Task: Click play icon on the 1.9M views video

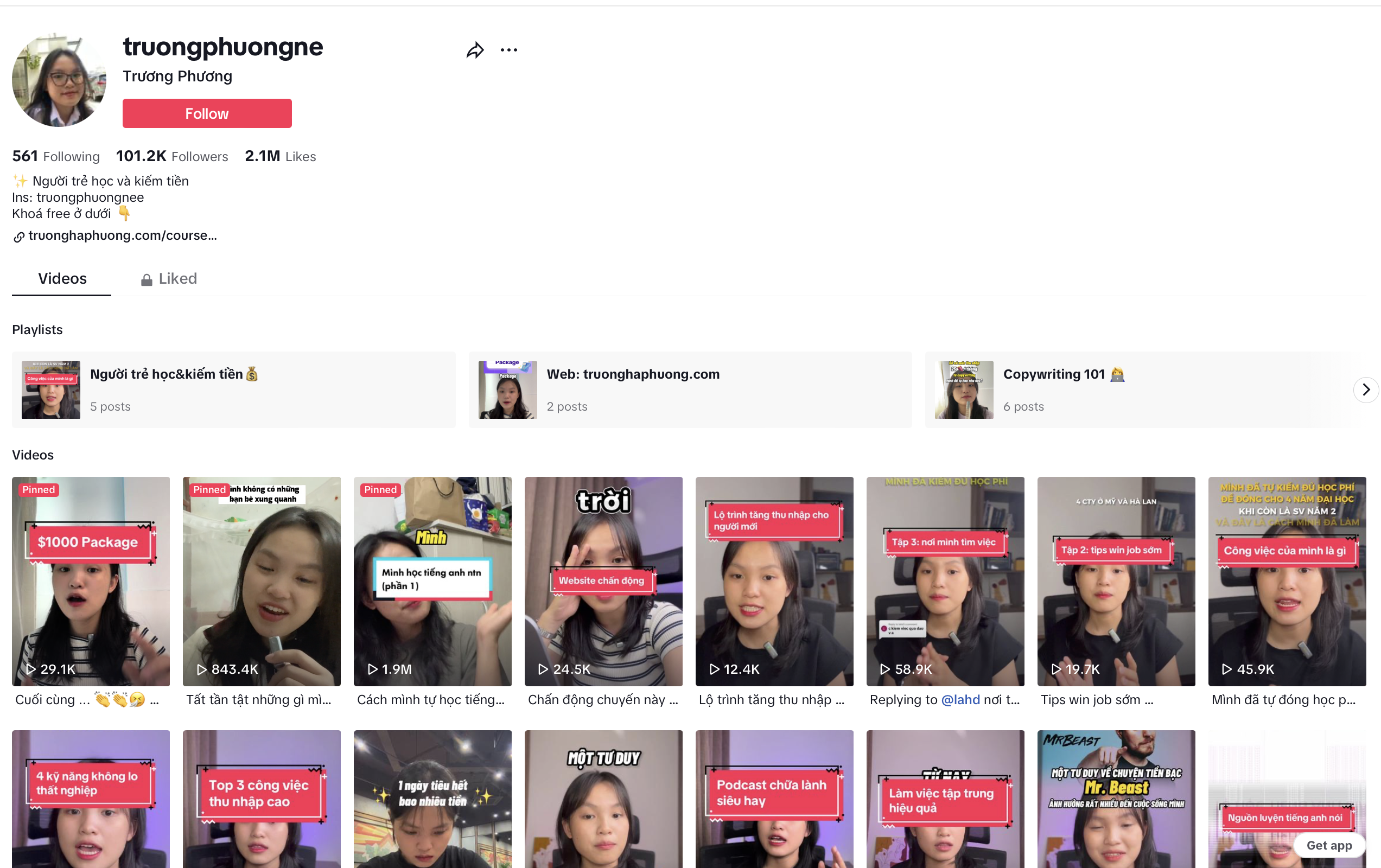Action: coord(373,669)
